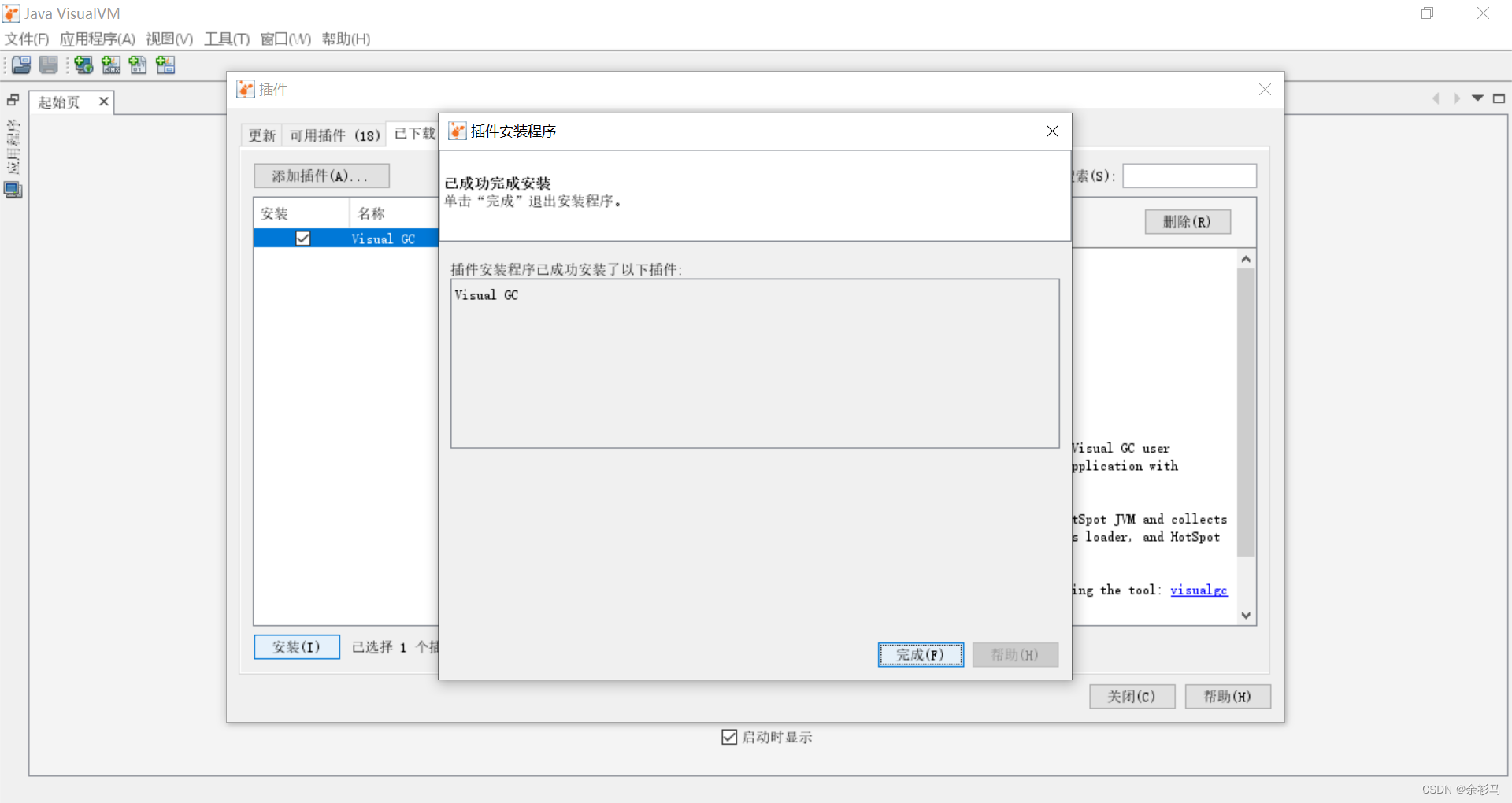Add a JMX connection using the JMX icon

[111, 65]
